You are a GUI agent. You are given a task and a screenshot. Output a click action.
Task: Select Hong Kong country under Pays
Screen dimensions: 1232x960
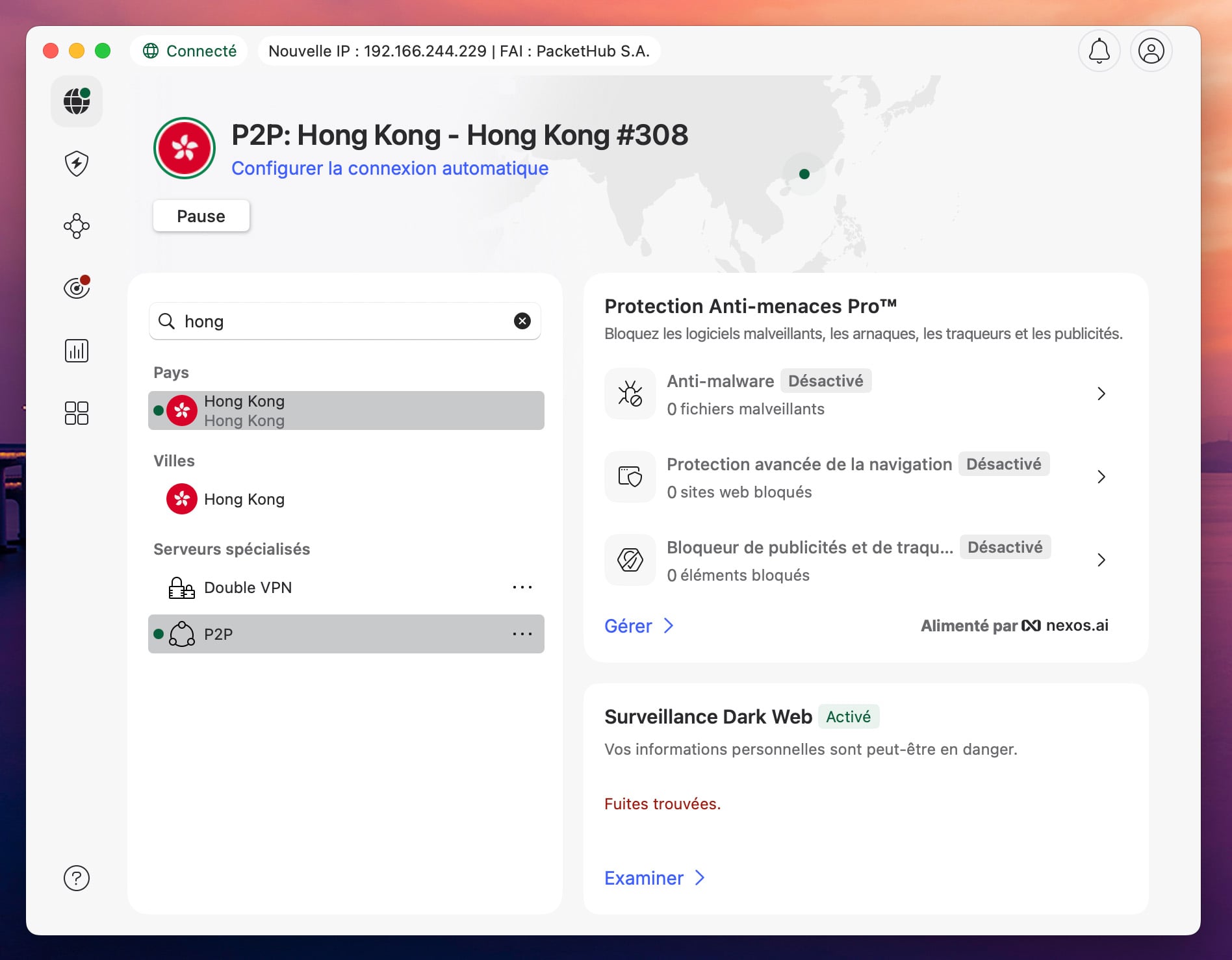346,411
